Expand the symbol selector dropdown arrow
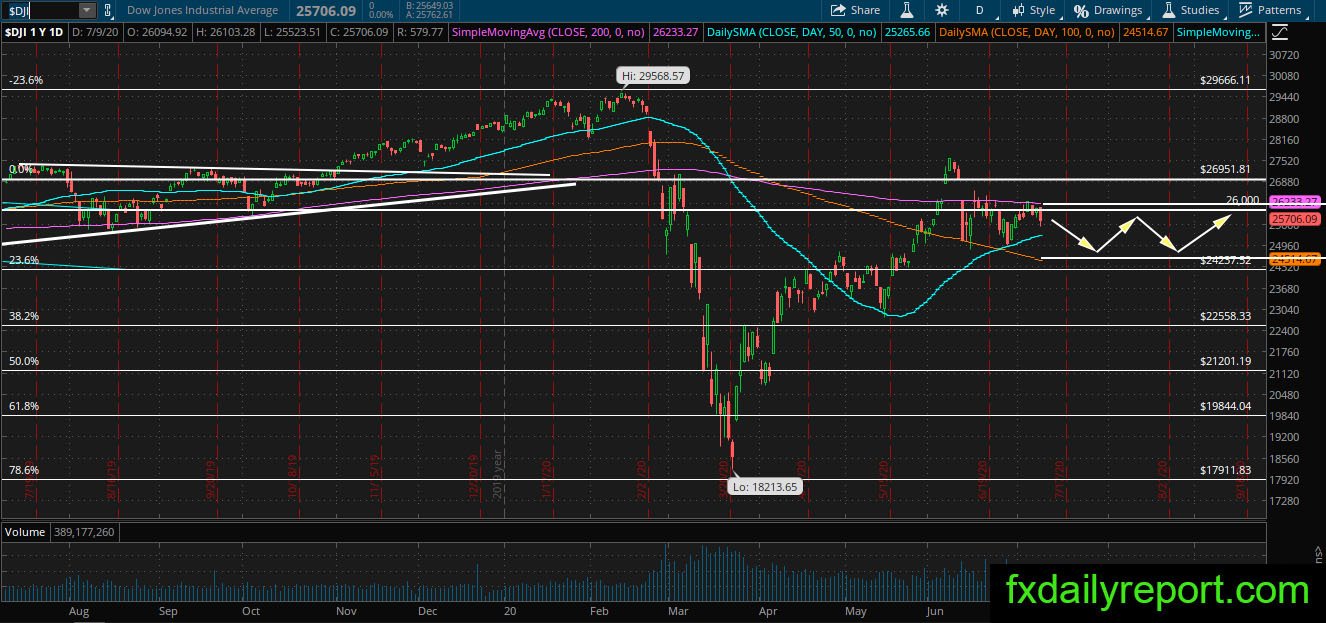The width and height of the screenshot is (1326, 623). 87,10
